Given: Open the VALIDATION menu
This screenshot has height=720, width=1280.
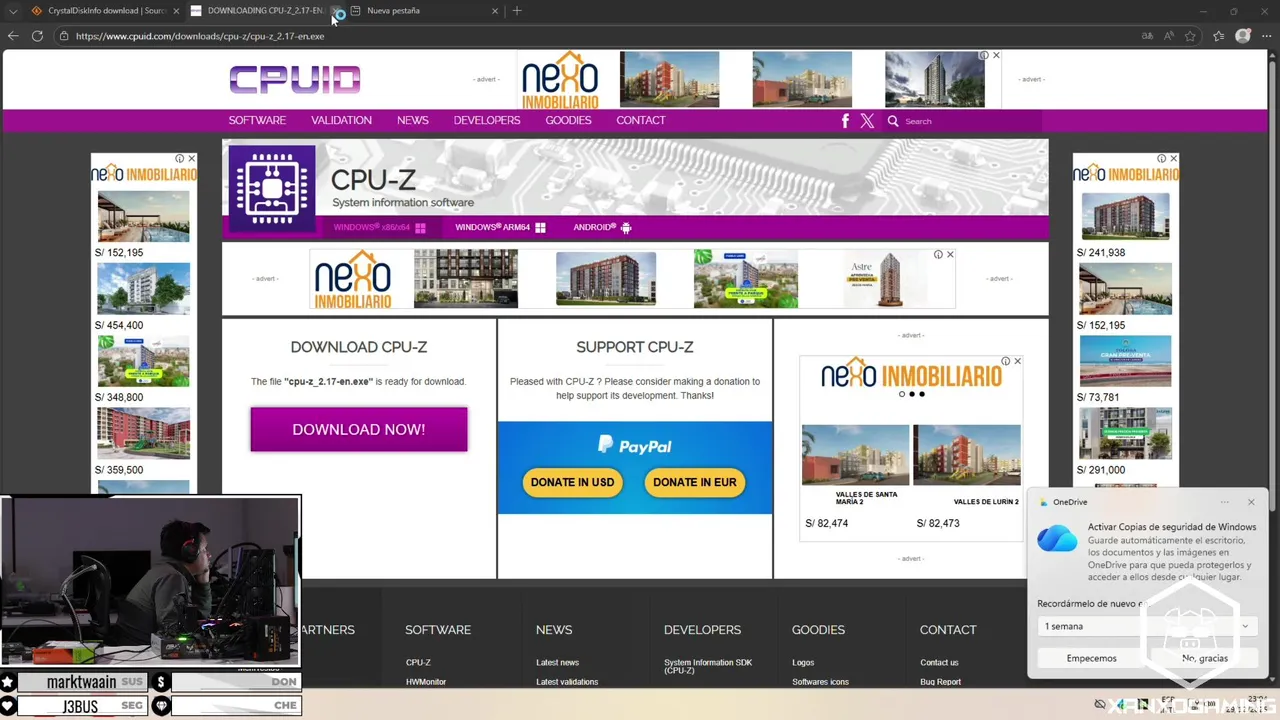Looking at the screenshot, I should [341, 120].
